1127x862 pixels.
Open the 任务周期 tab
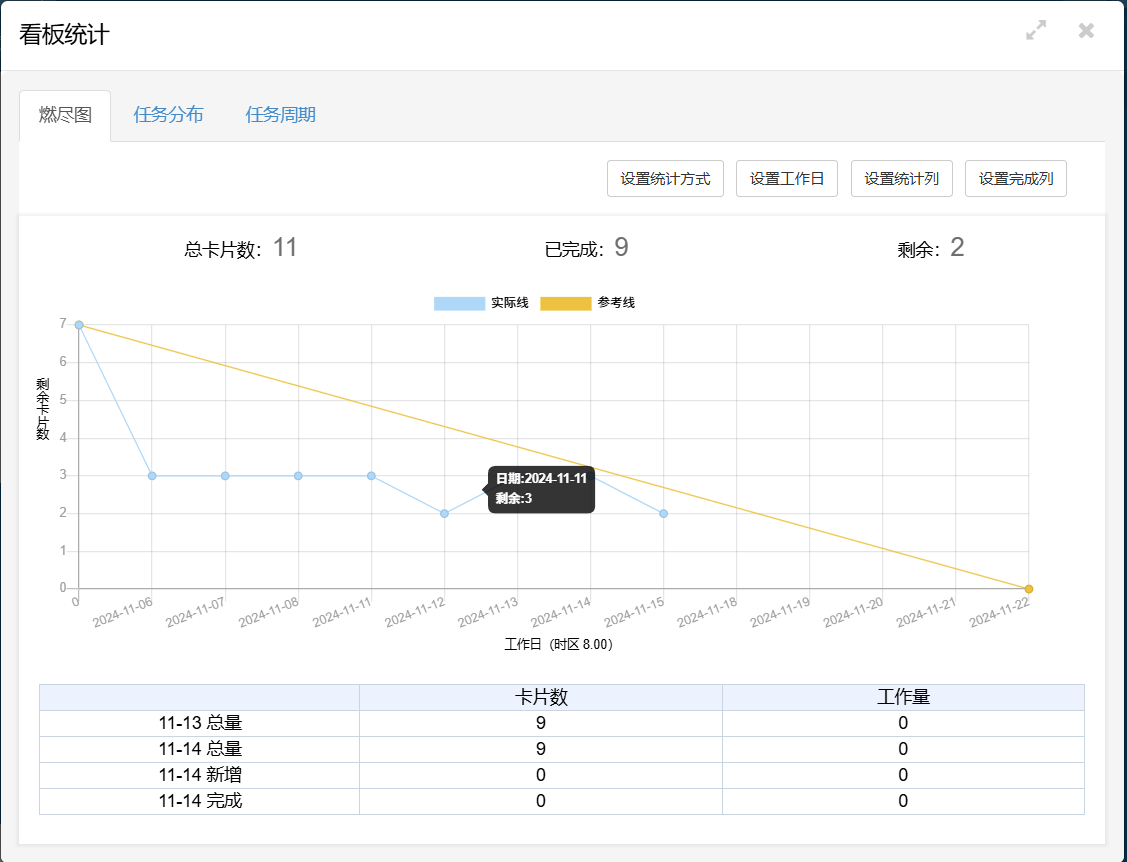click(x=280, y=115)
